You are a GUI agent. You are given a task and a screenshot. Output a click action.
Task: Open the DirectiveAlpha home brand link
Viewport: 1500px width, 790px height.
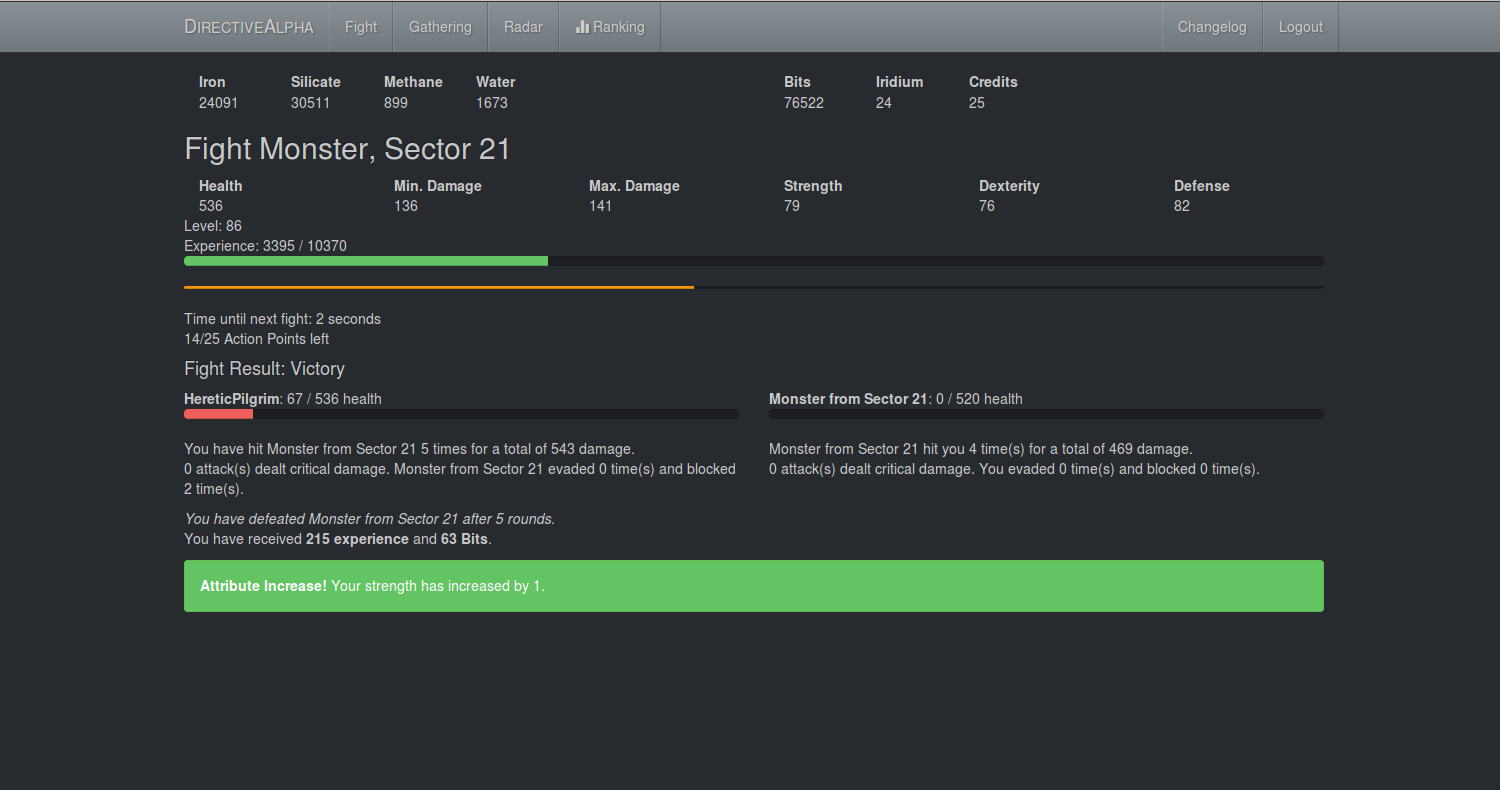click(249, 27)
